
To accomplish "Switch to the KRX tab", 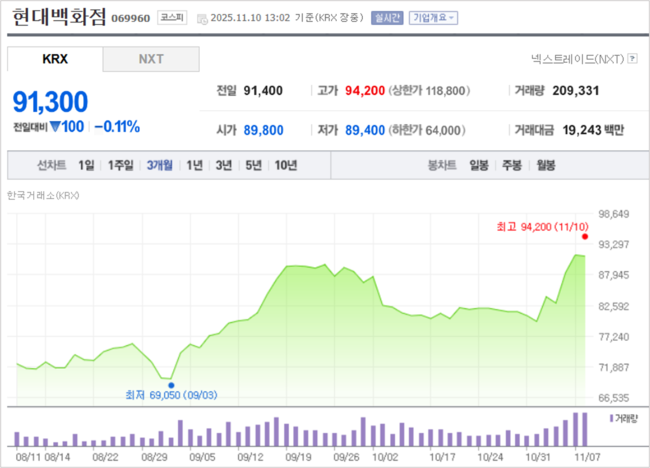I will coord(55,59).
